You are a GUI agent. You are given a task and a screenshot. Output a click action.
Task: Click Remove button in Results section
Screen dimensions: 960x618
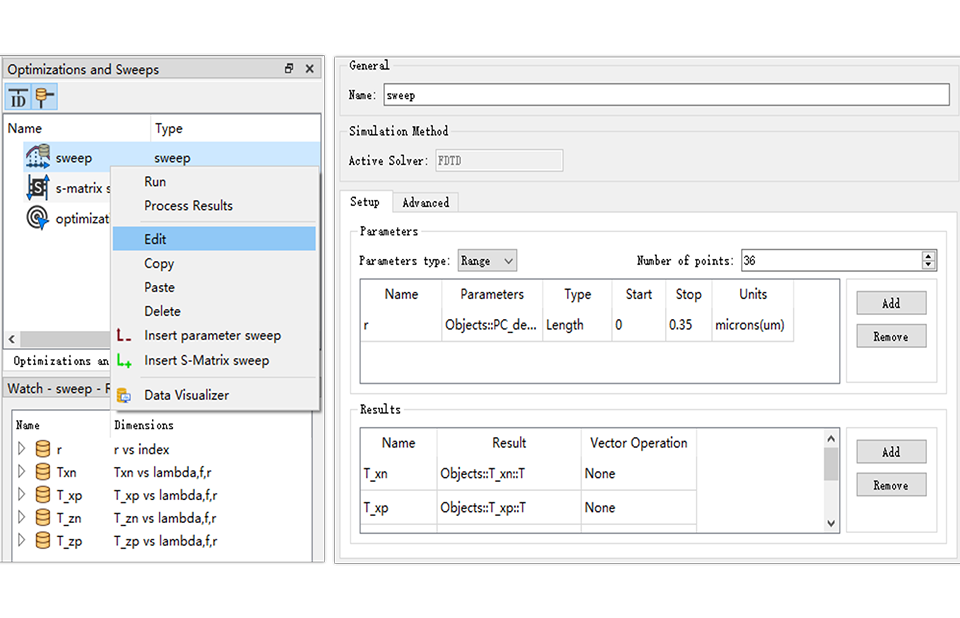[891, 485]
